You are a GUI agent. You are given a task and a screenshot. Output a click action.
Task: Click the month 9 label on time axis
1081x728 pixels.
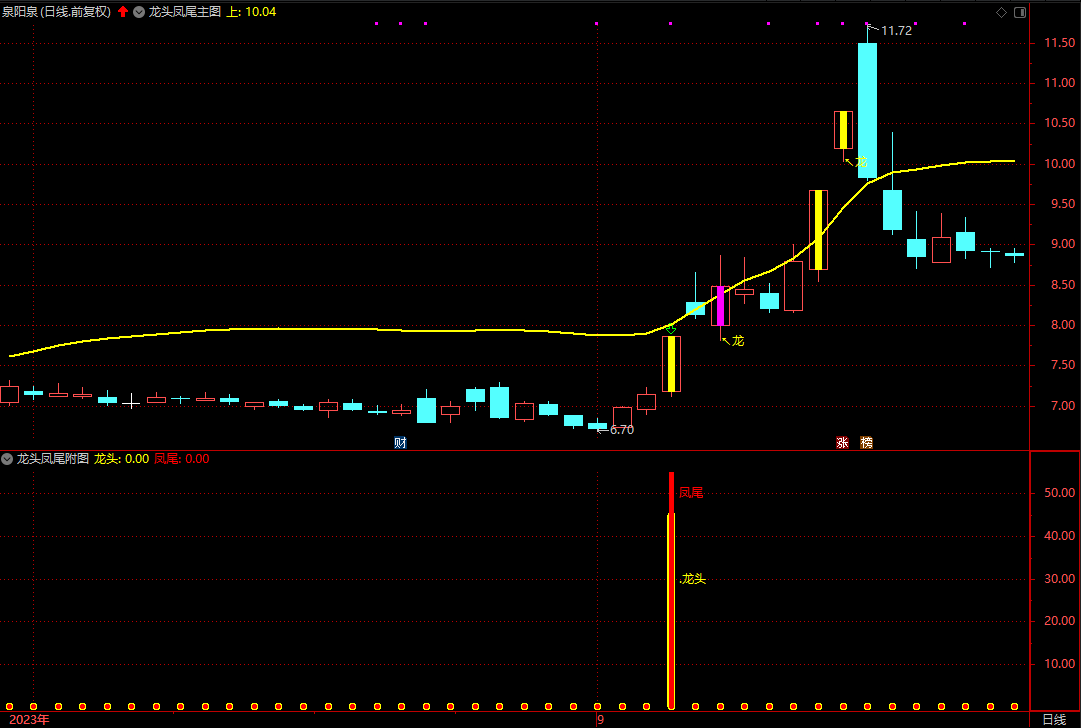[600, 720]
